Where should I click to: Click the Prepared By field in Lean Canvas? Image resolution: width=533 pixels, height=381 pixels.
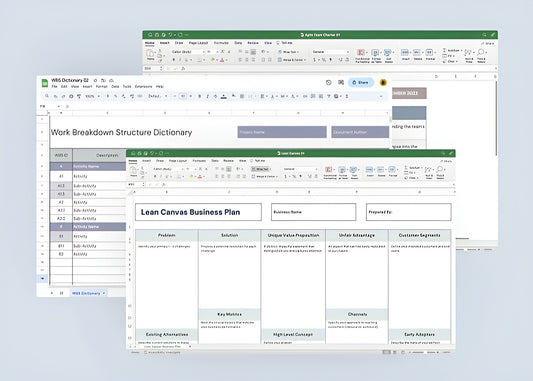409,212
